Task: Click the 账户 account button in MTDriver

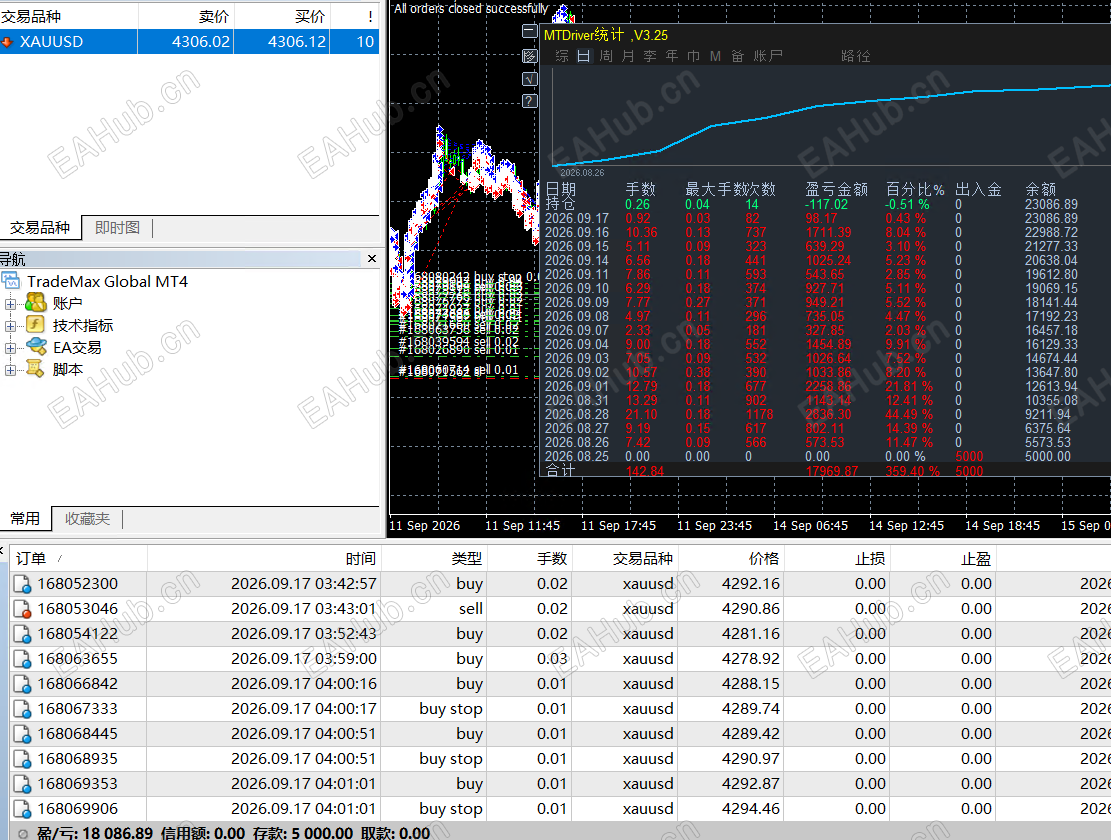Action: (x=768, y=56)
